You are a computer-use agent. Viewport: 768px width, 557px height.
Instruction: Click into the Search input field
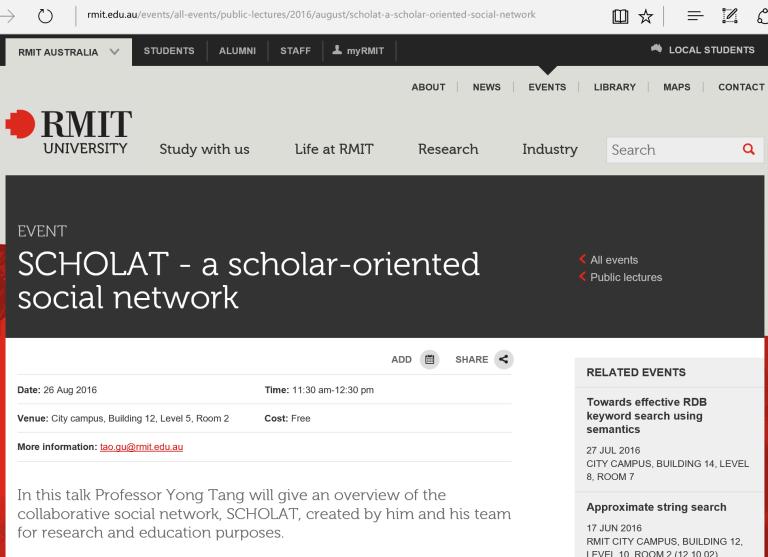(670, 150)
